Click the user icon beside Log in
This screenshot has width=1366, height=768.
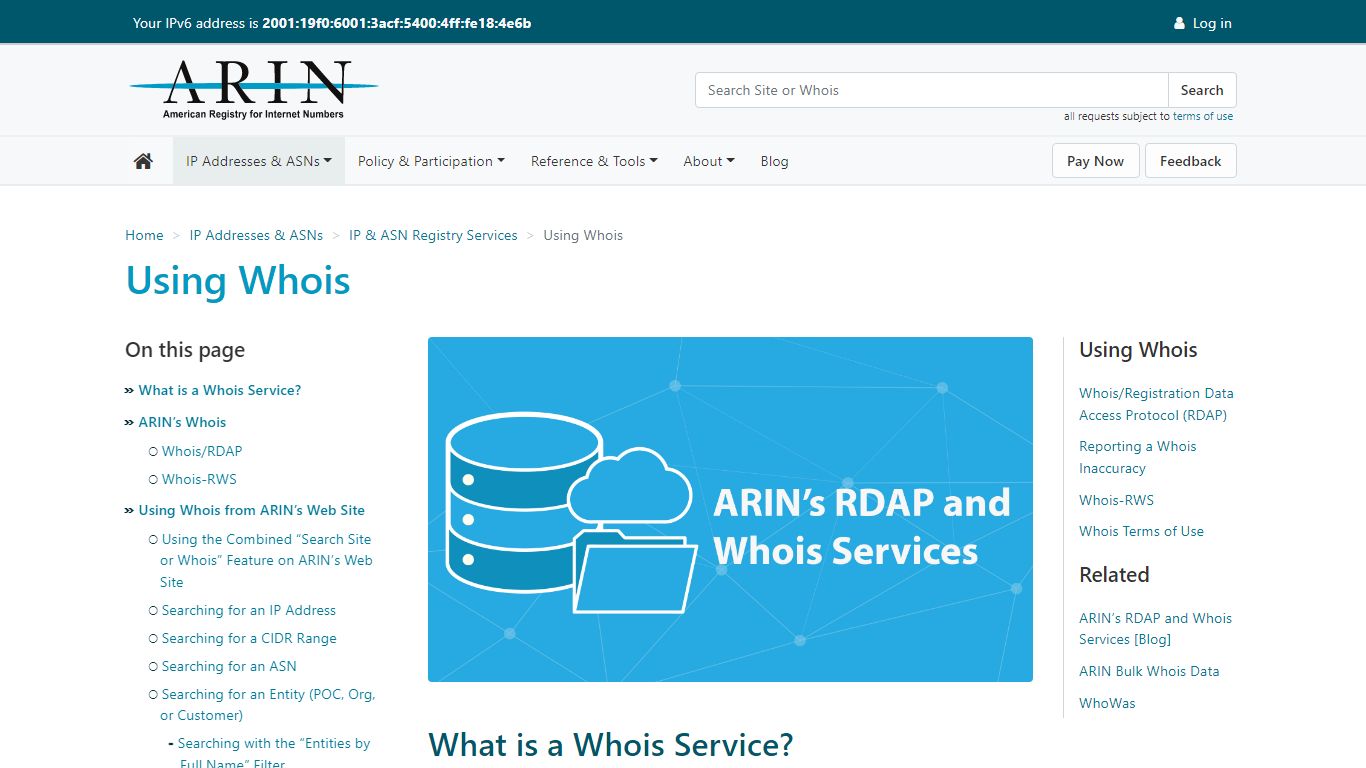(x=1179, y=23)
